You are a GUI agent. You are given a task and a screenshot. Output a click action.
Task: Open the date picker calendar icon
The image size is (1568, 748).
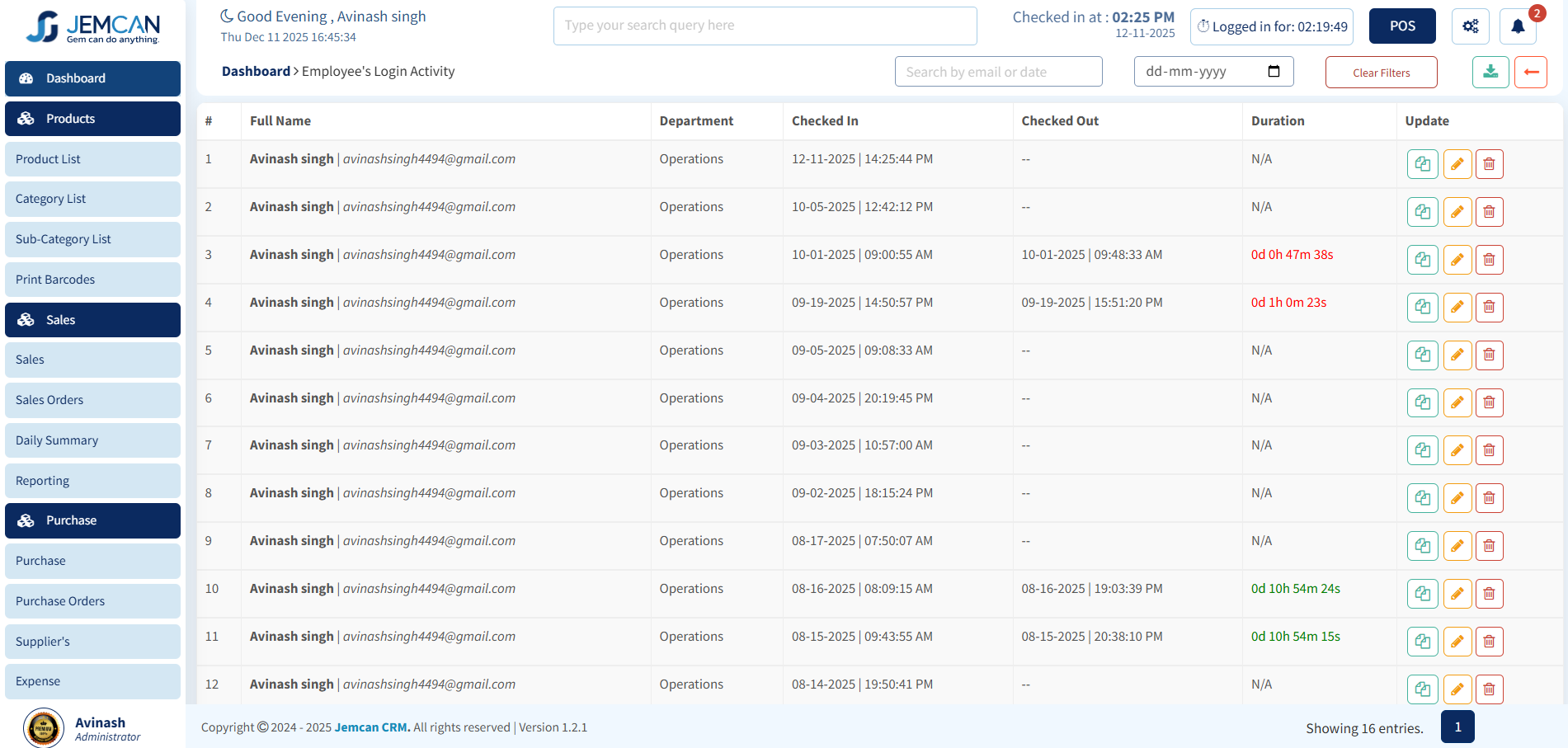pyautogui.click(x=1274, y=72)
